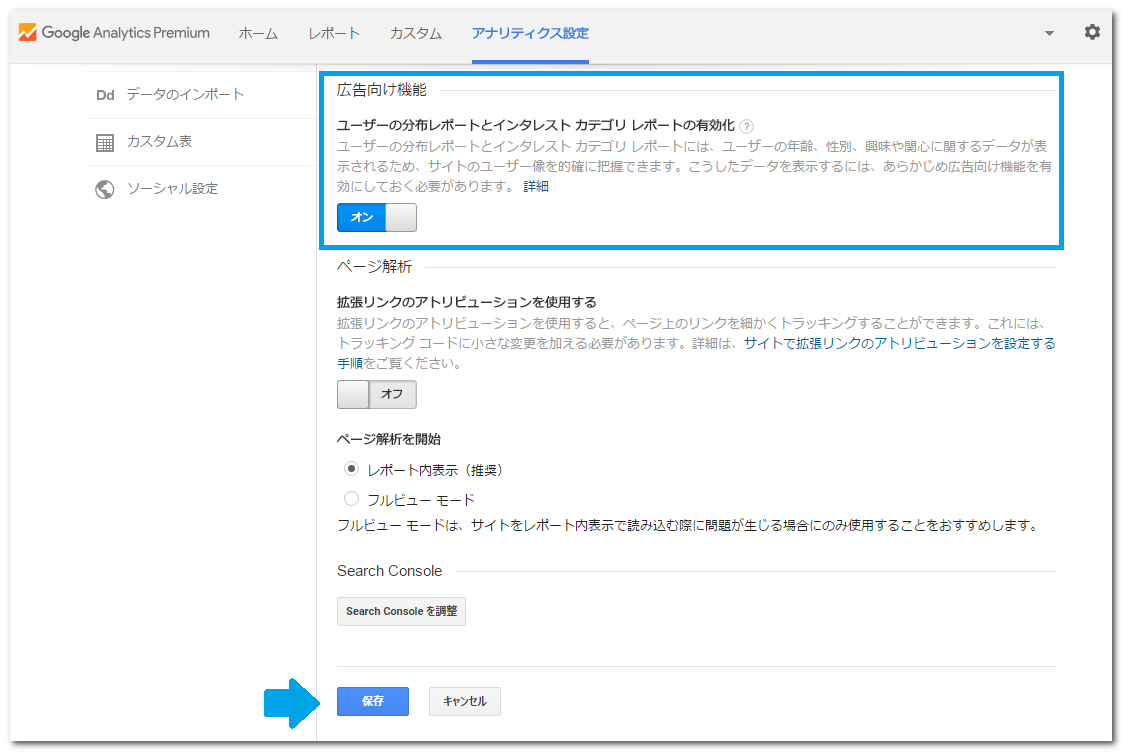
Task: Expand the account dropdown arrow in header
Action: (1049, 33)
